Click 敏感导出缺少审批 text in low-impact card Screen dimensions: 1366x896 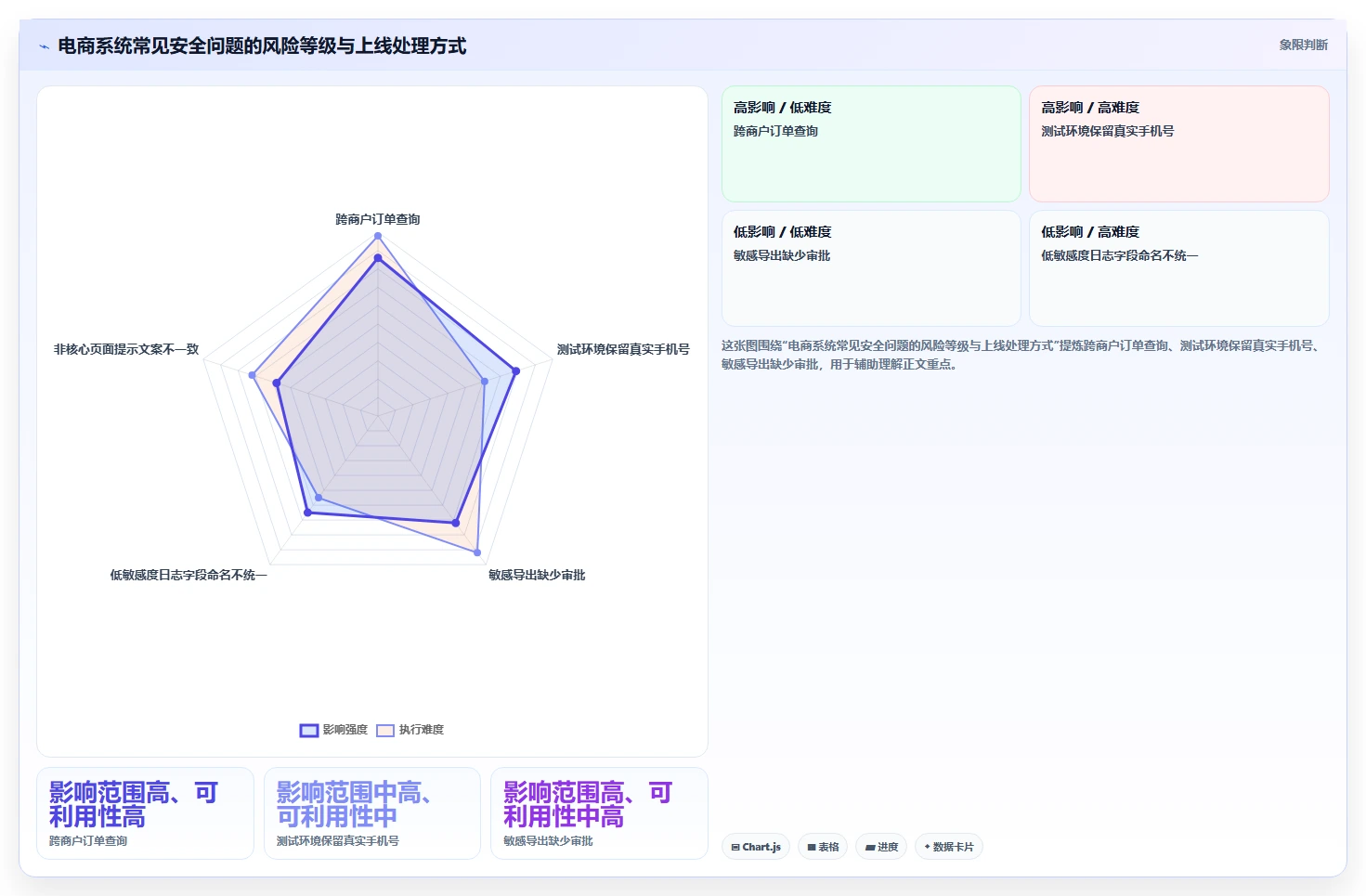(x=782, y=255)
